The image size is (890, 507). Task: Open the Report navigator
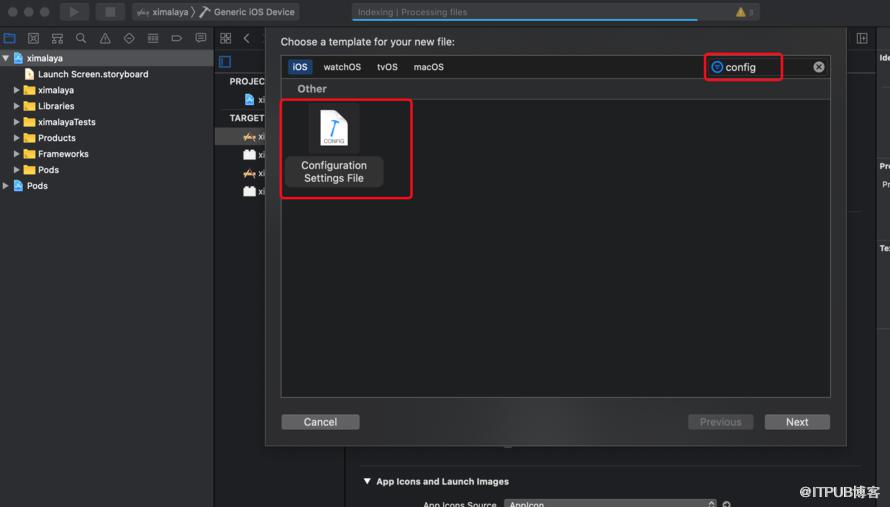[x=200, y=38]
